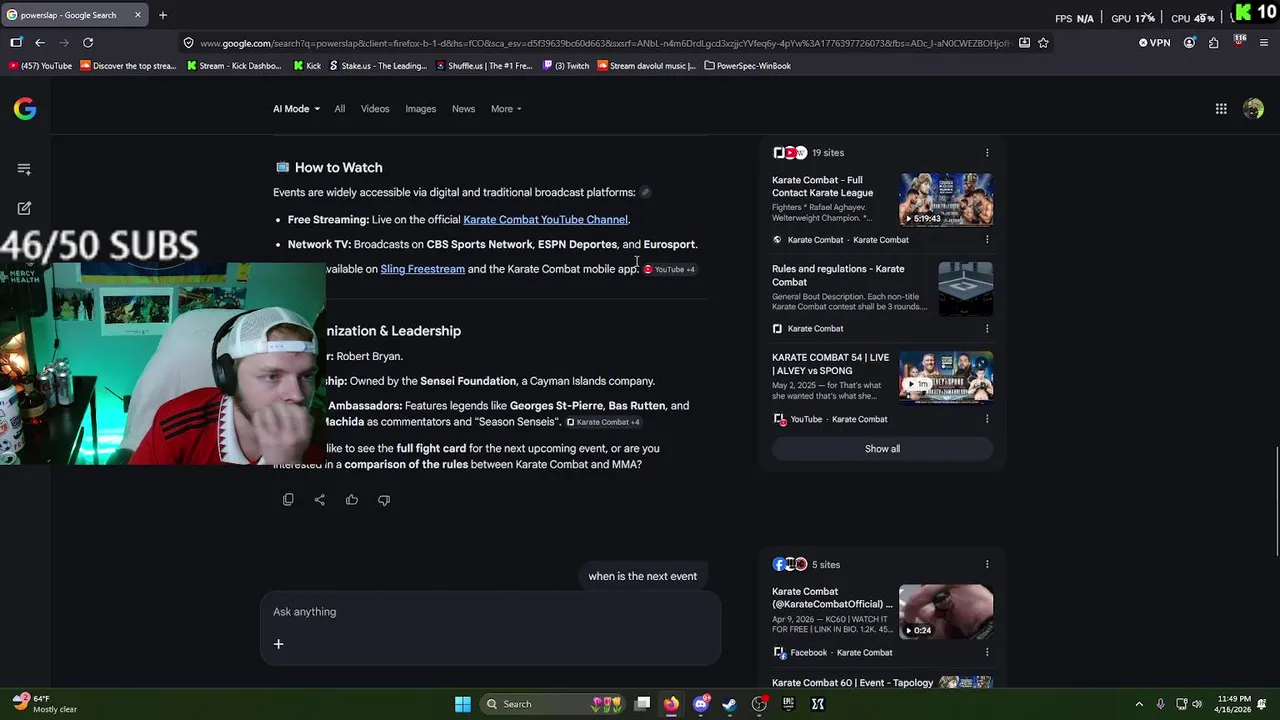
Task: Open Firefox view sidebar icon
Action: click(x=16, y=43)
